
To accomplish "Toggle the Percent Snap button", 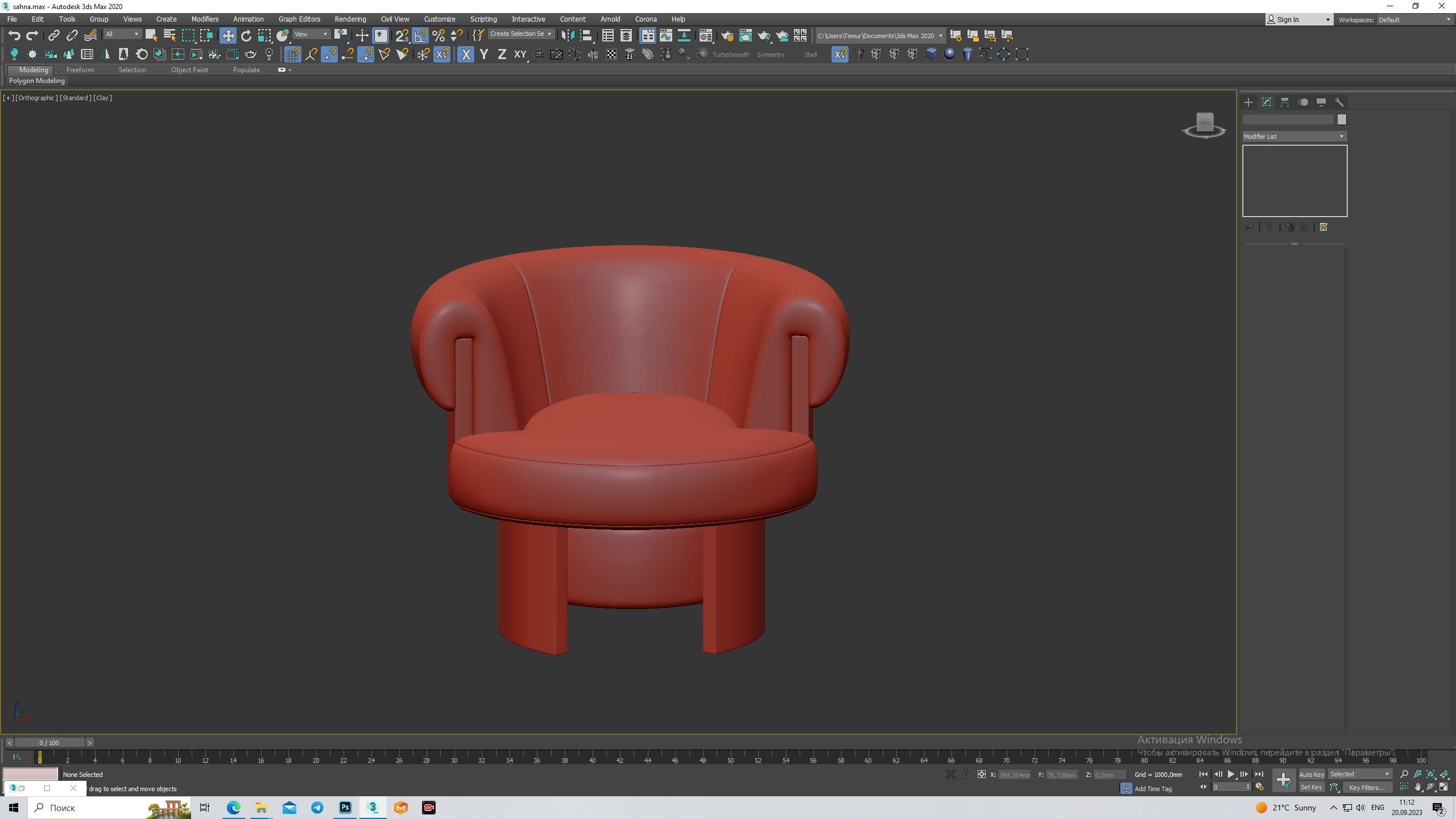I will 439,36.
